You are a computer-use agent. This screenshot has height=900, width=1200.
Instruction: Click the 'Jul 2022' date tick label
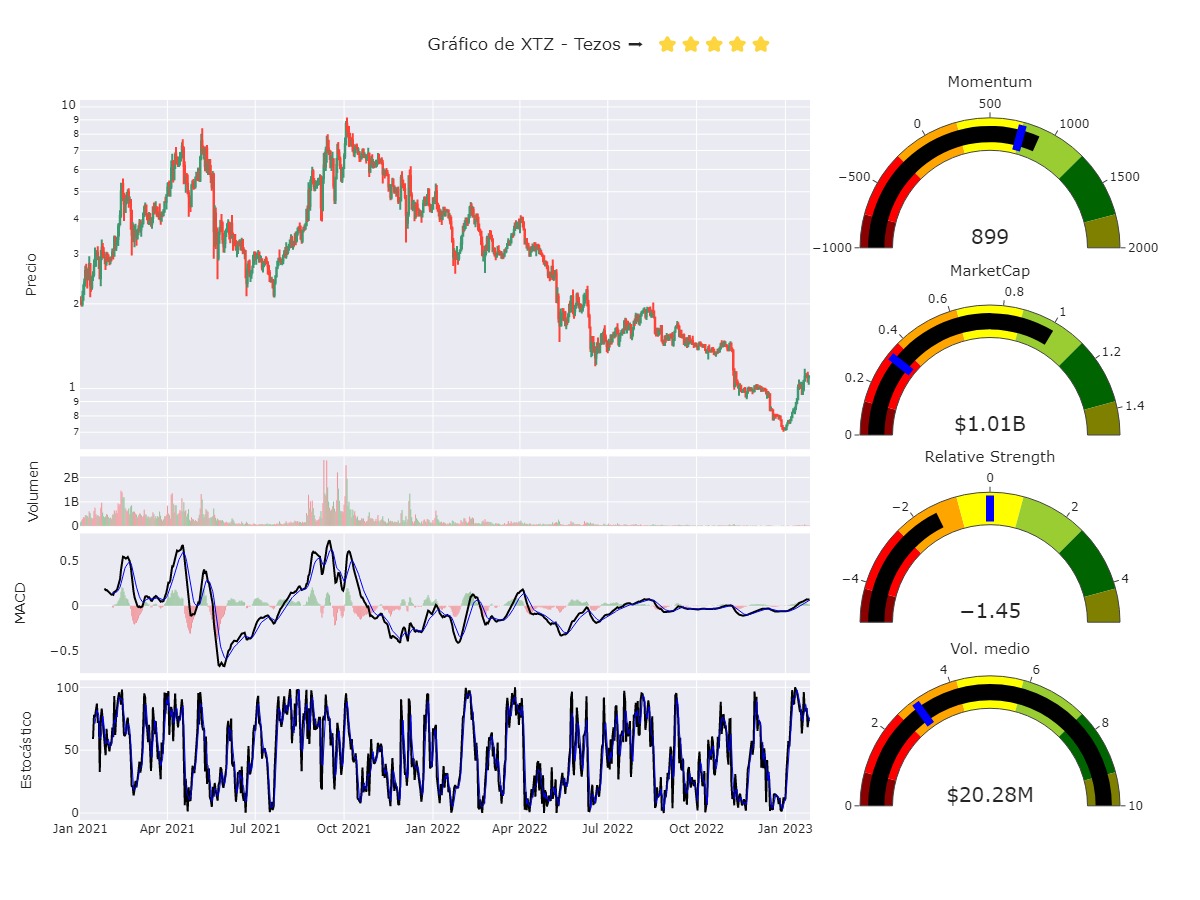[x=608, y=829]
